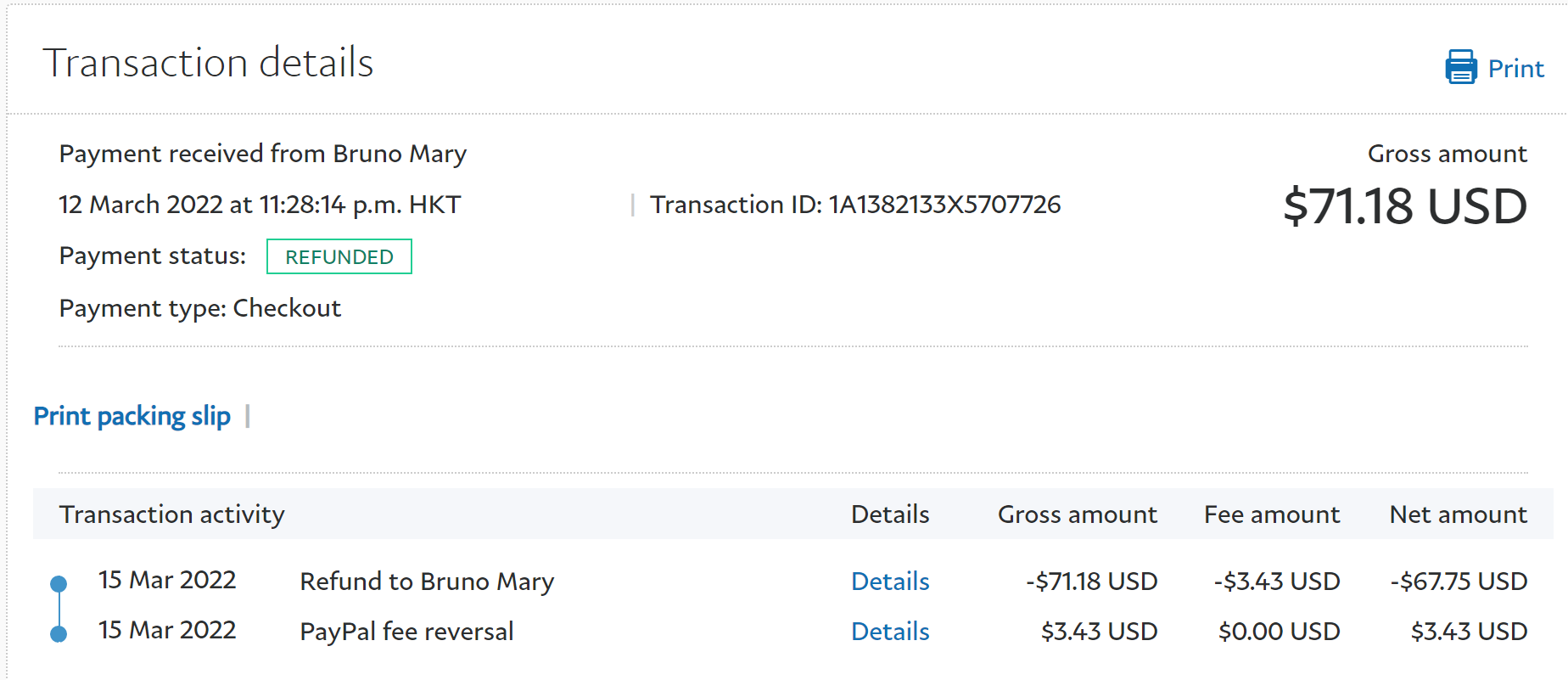Open the Print packing slip link
1568x680 pixels.
pyautogui.click(x=132, y=417)
